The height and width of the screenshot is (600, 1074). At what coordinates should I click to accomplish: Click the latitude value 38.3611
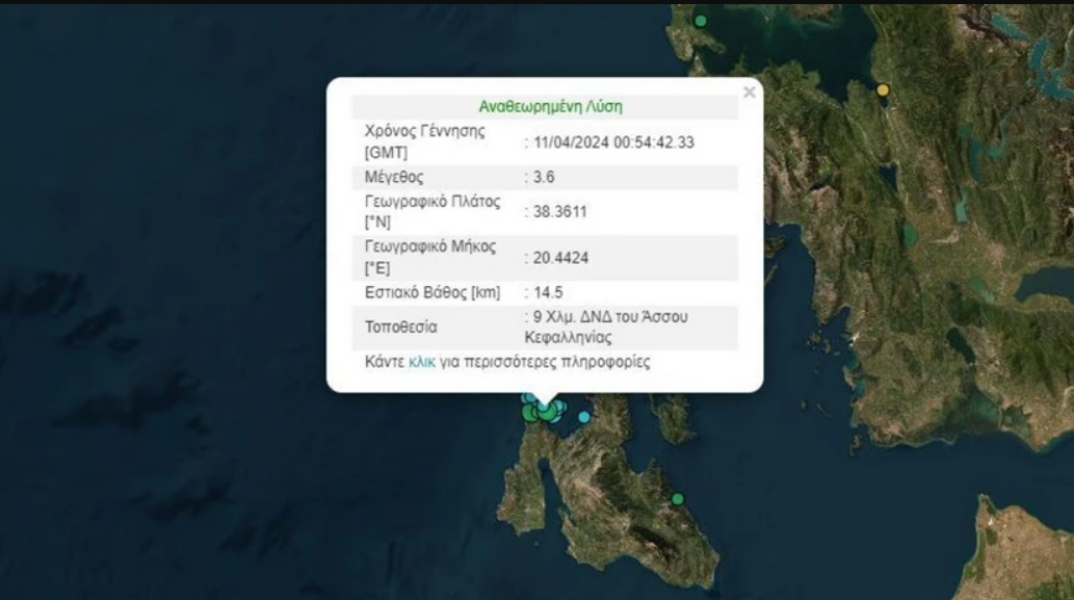click(560, 211)
